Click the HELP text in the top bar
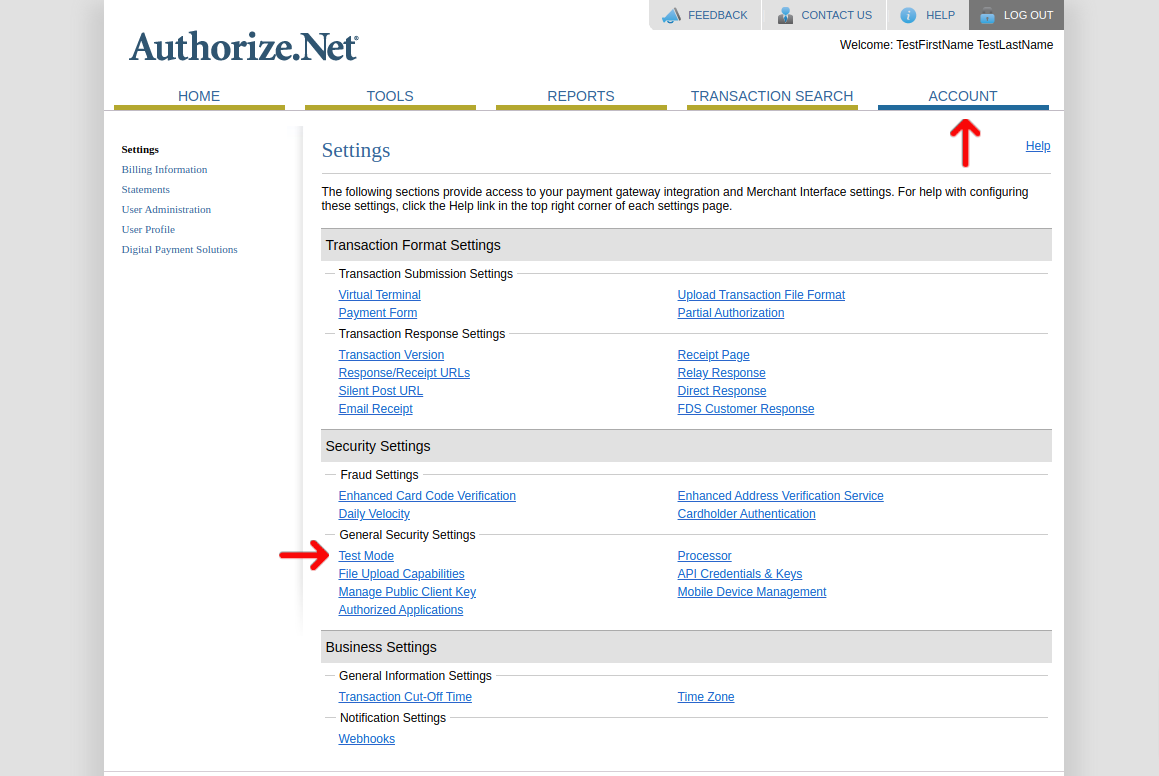Viewport: 1159px width, 776px height. point(940,16)
